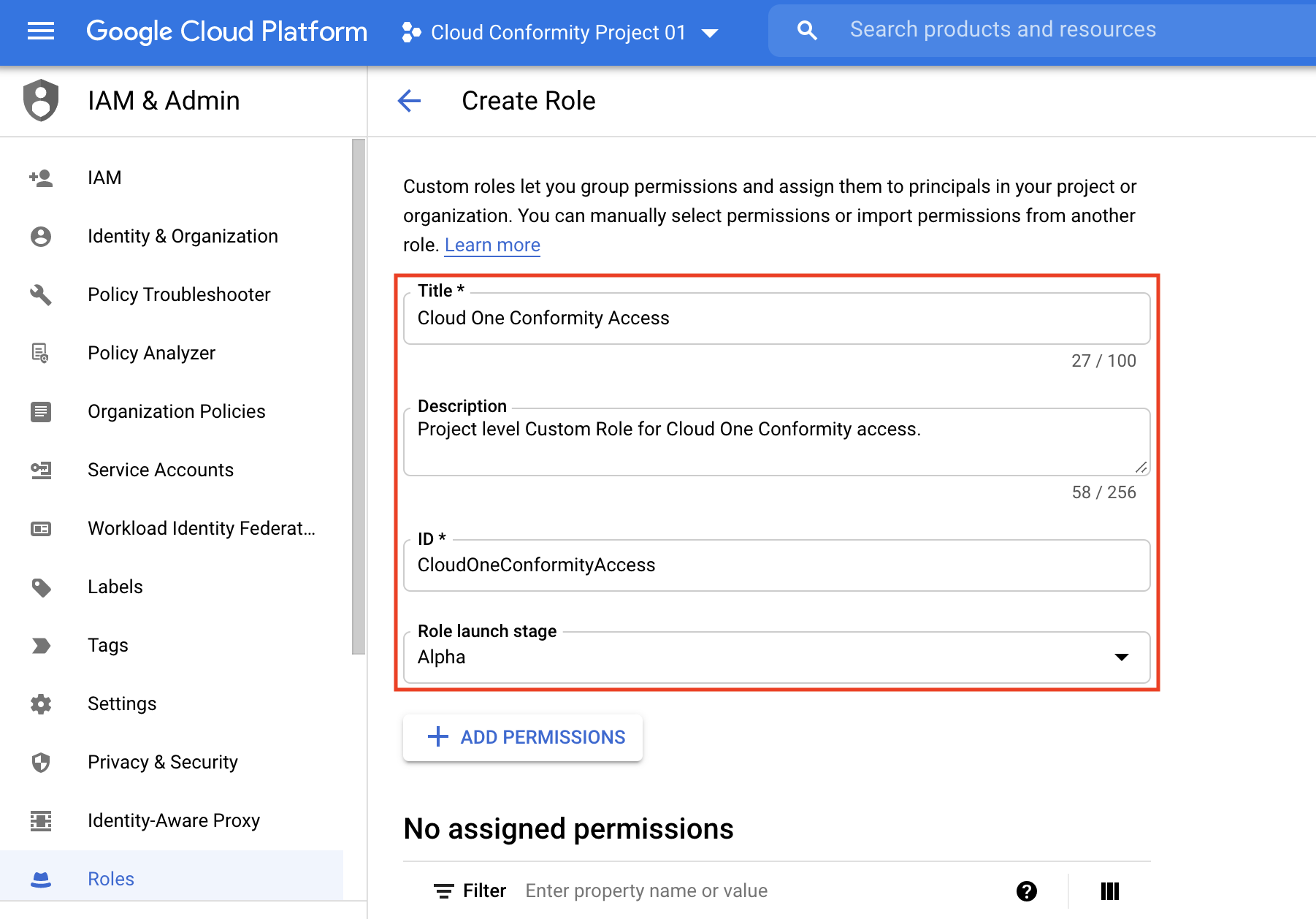This screenshot has height=919, width=1316.
Task: Click the ADD PERMISSIONS button
Action: click(523, 737)
